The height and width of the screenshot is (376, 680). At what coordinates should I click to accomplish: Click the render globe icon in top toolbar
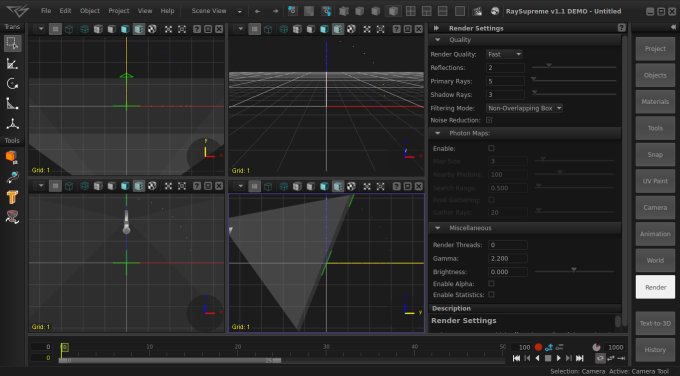(x=495, y=11)
